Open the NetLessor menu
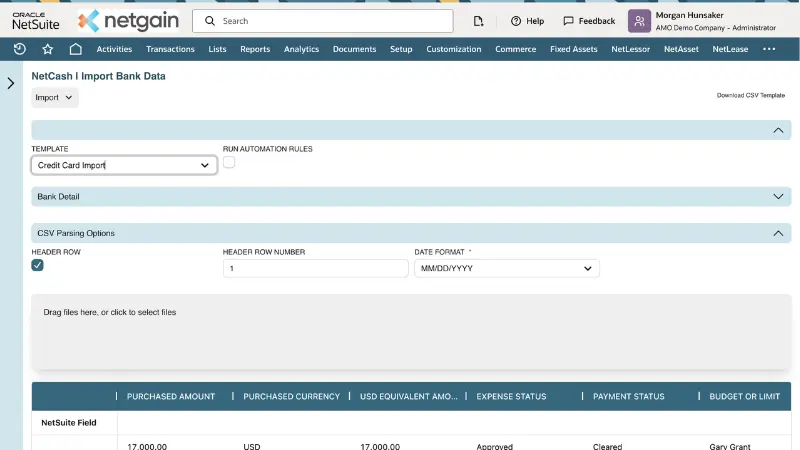Screen dimensions: 800x450 tap(631, 49)
